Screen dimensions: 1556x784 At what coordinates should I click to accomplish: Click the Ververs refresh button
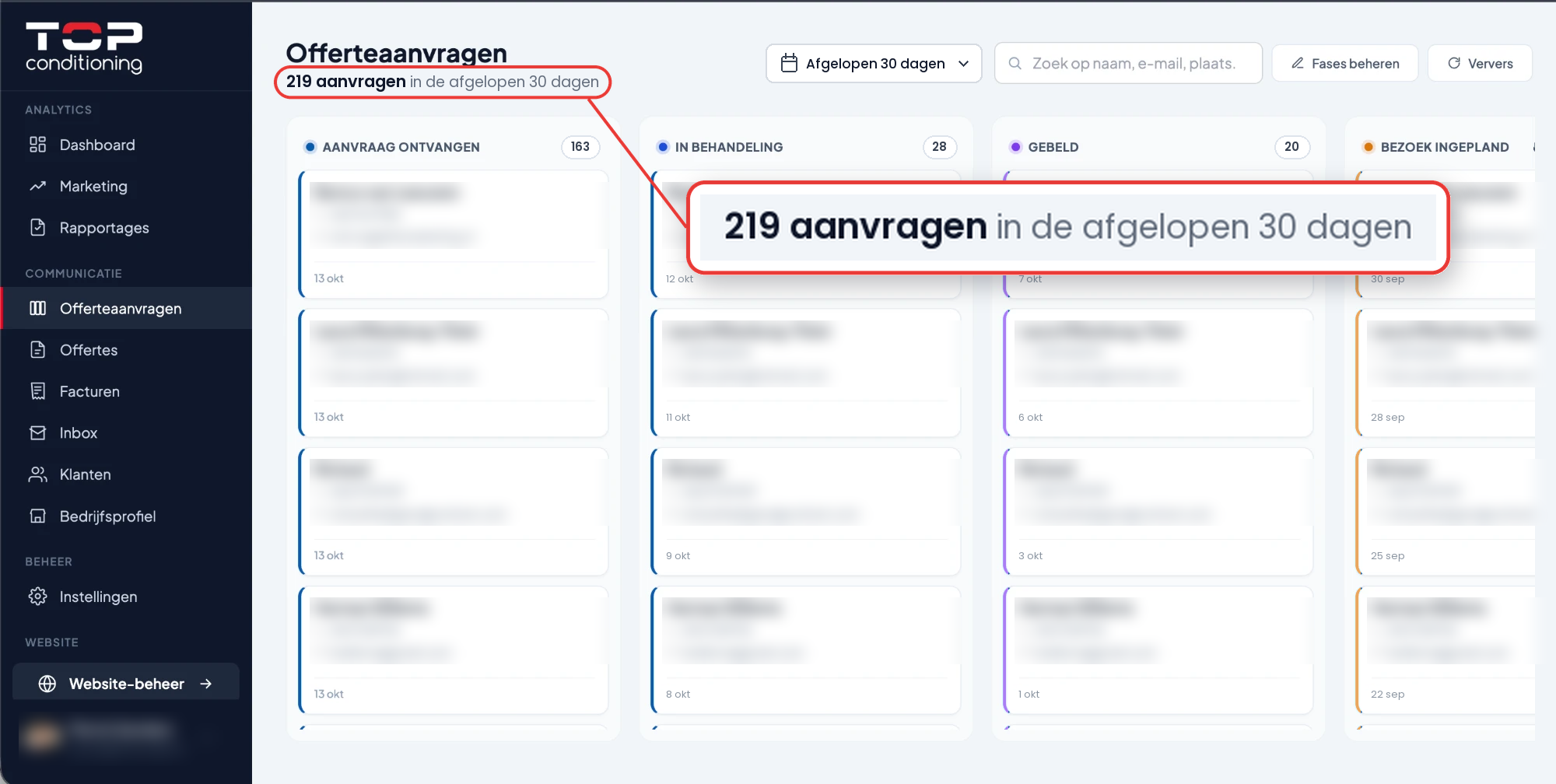coord(1480,63)
